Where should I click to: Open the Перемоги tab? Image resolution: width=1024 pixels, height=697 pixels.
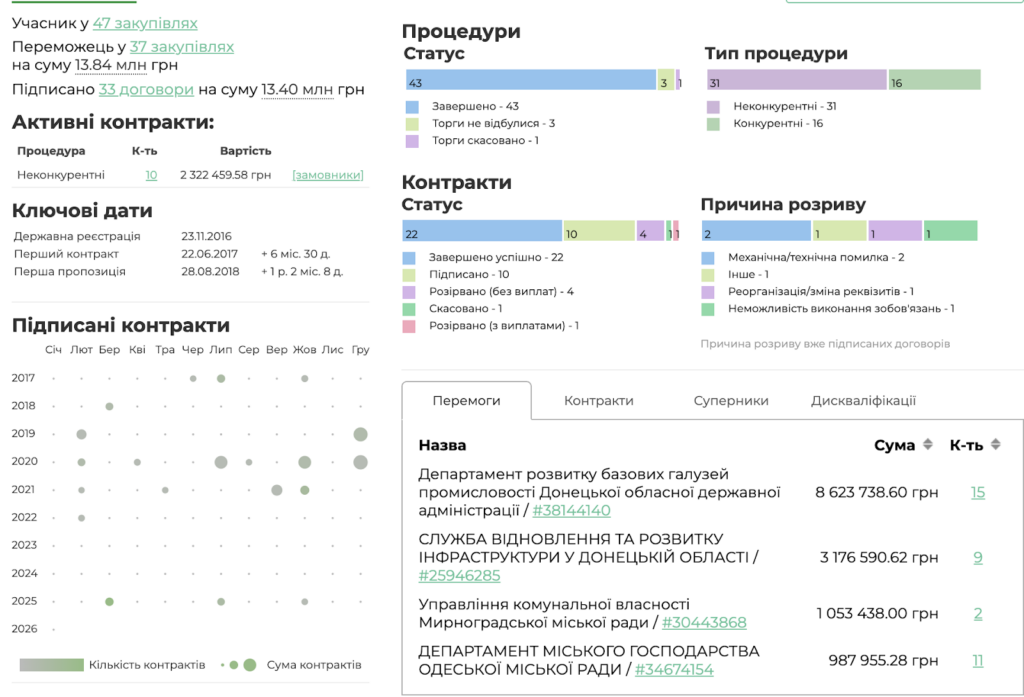click(x=466, y=400)
